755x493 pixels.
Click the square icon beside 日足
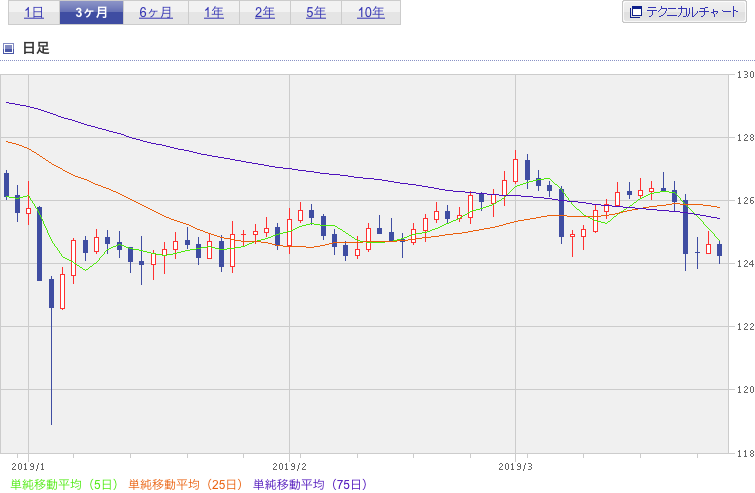(8, 48)
